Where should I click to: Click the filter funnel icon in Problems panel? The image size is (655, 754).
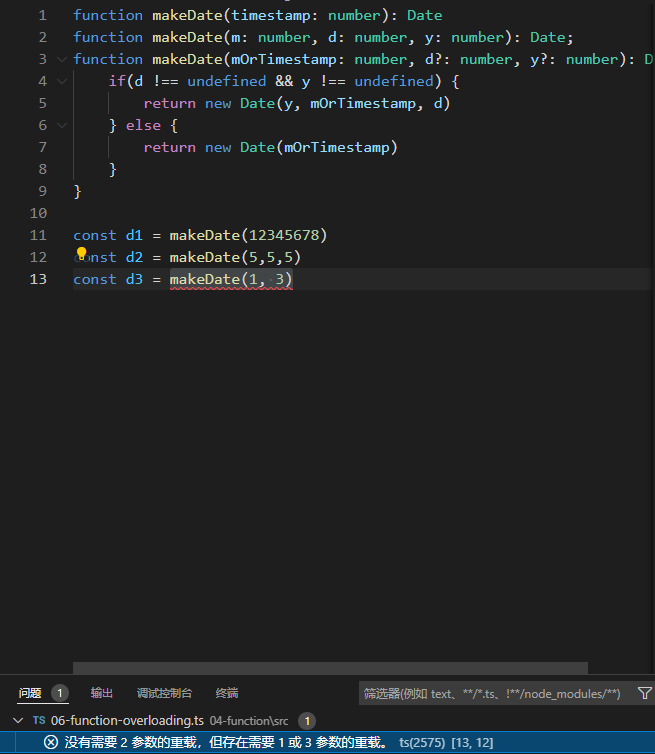tap(644, 693)
